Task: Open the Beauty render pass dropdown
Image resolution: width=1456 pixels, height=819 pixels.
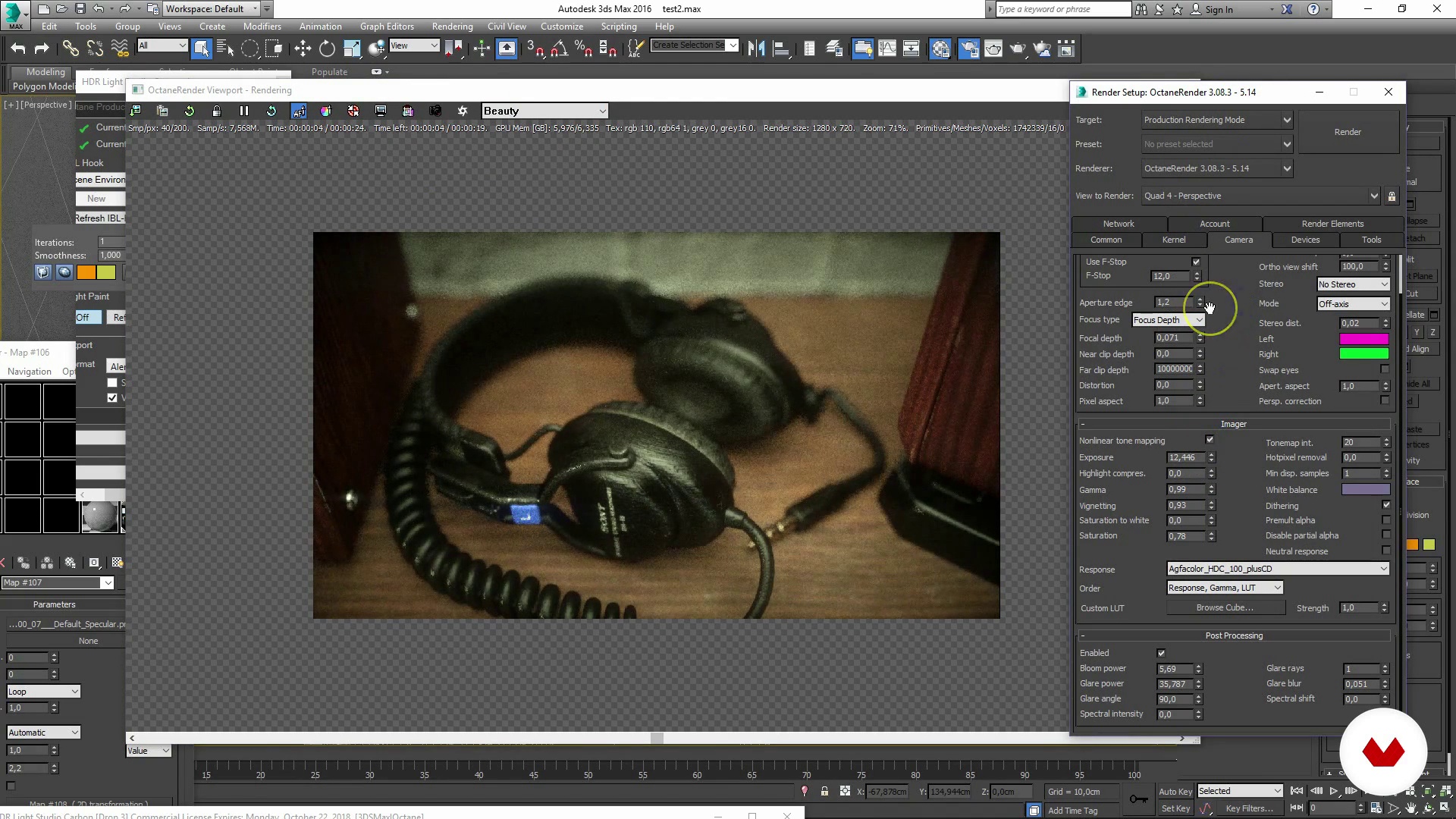Action: pyautogui.click(x=544, y=111)
